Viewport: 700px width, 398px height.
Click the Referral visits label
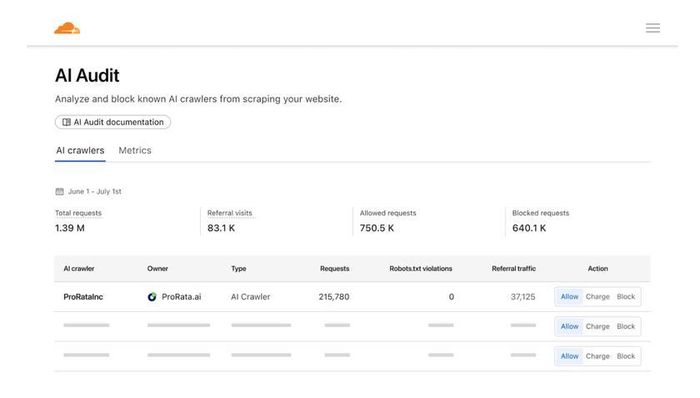point(229,213)
